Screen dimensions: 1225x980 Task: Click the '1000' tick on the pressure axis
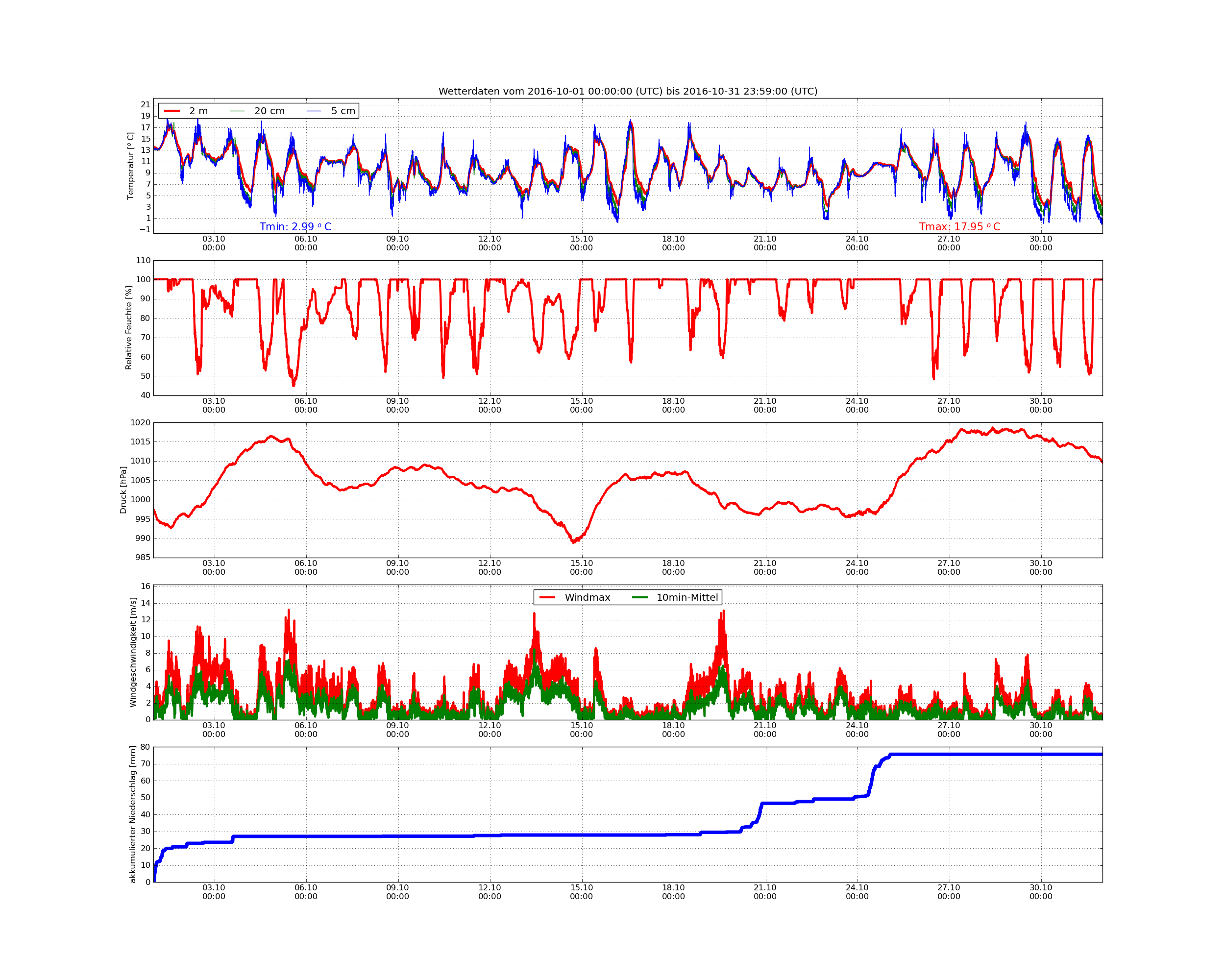pyautogui.click(x=141, y=500)
